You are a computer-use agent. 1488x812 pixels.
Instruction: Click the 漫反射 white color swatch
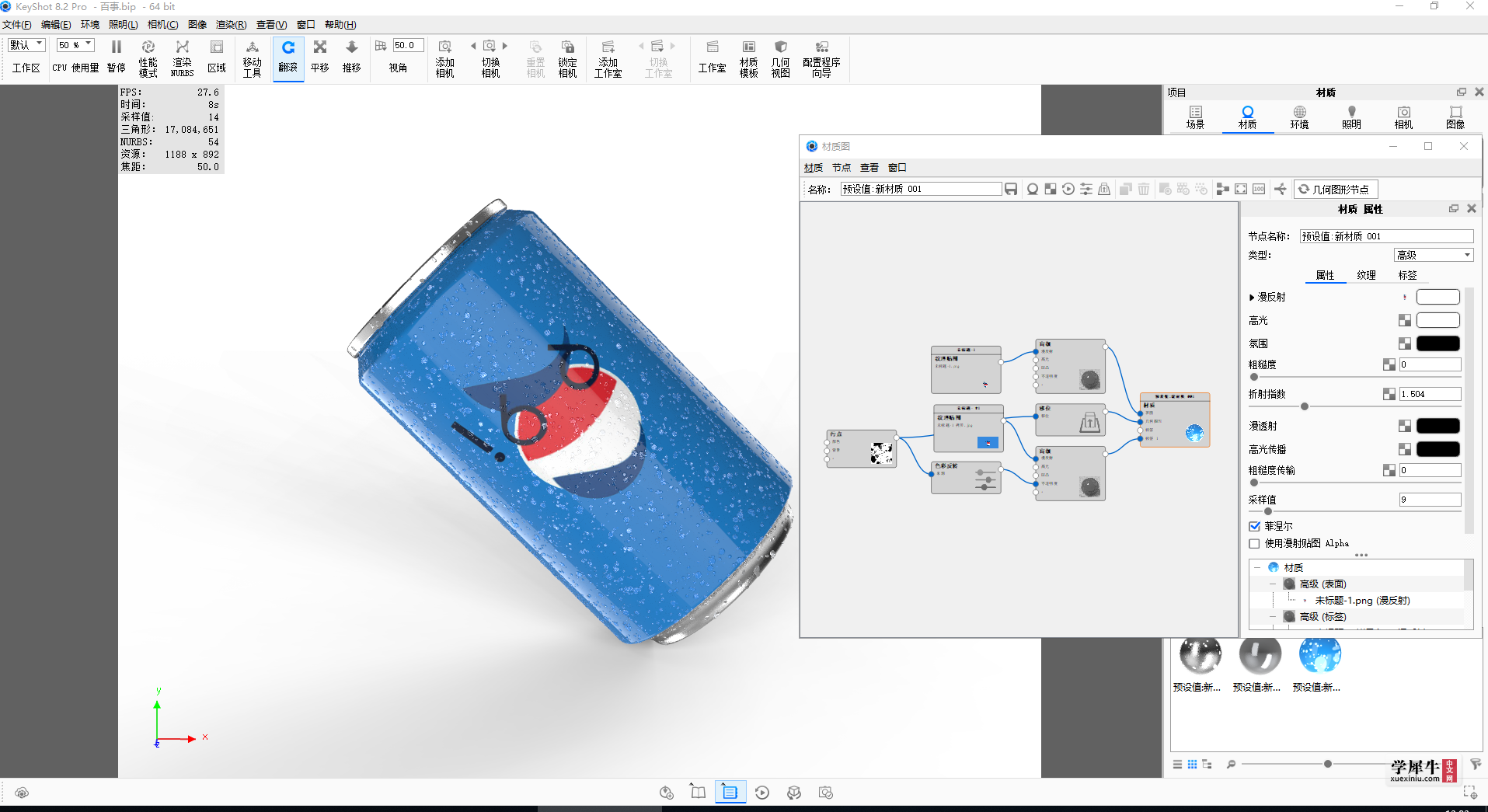(1438, 297)
